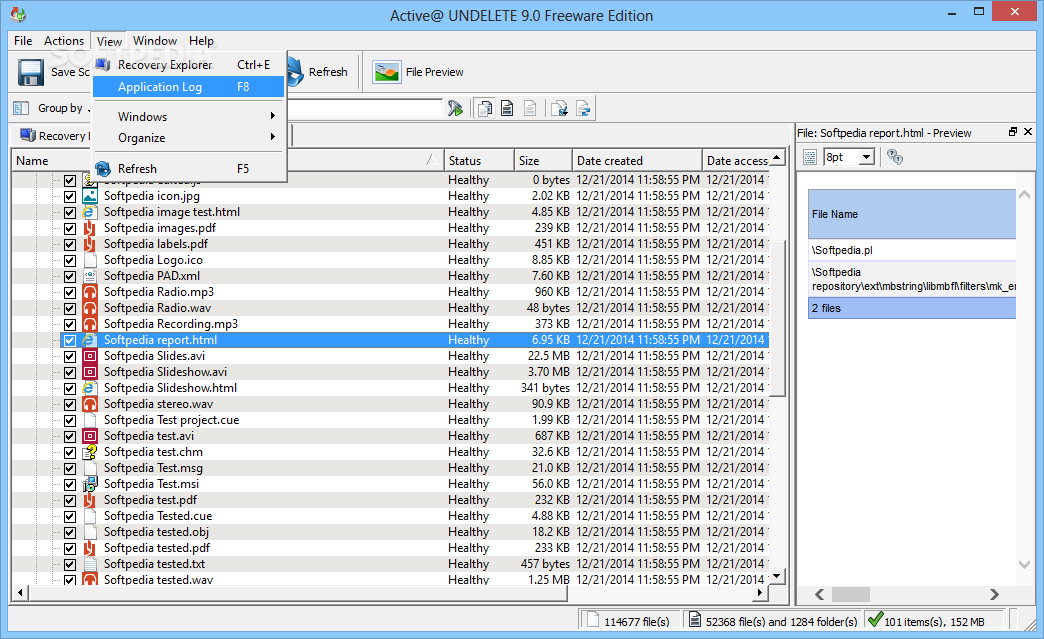This screenshot has height=639, width=1044.
Task: Click the apply filter funnel icon
Action: pyautogui.click(x=455, y=108)
